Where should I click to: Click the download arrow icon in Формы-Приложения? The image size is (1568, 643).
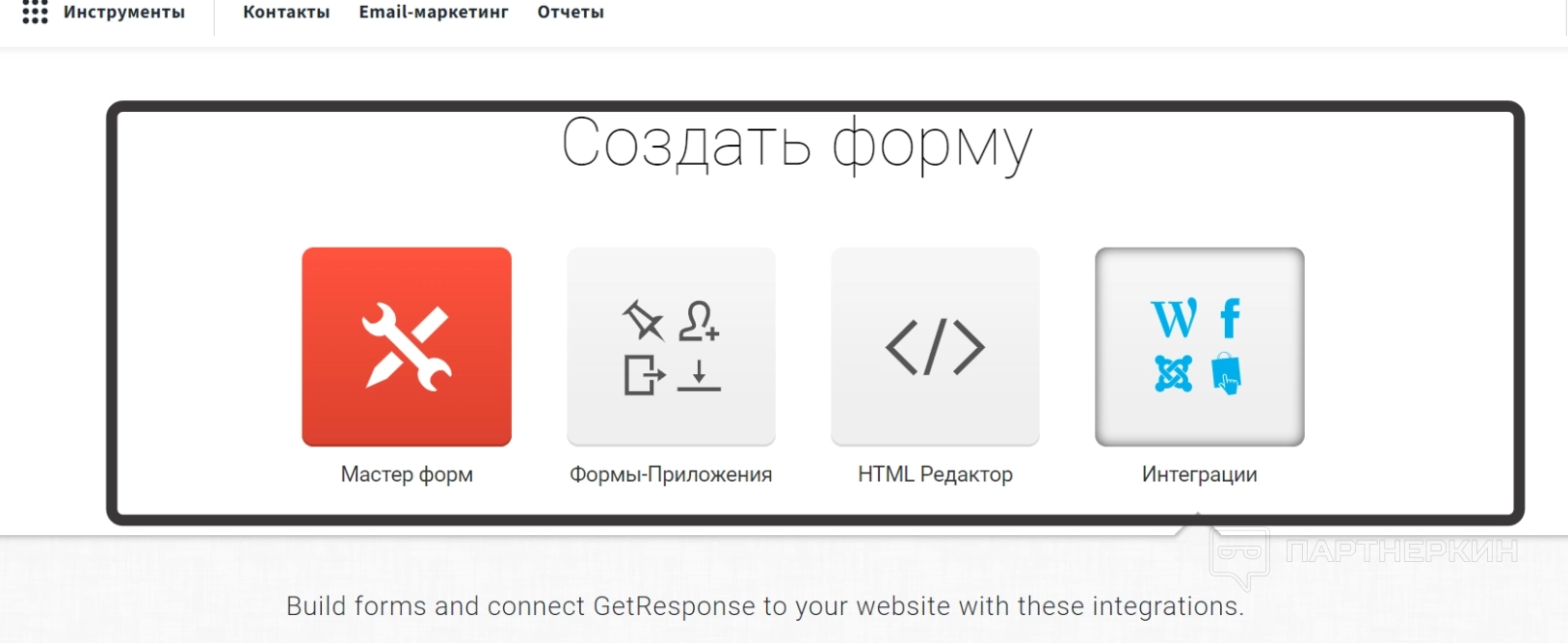(x=699, y=374)
